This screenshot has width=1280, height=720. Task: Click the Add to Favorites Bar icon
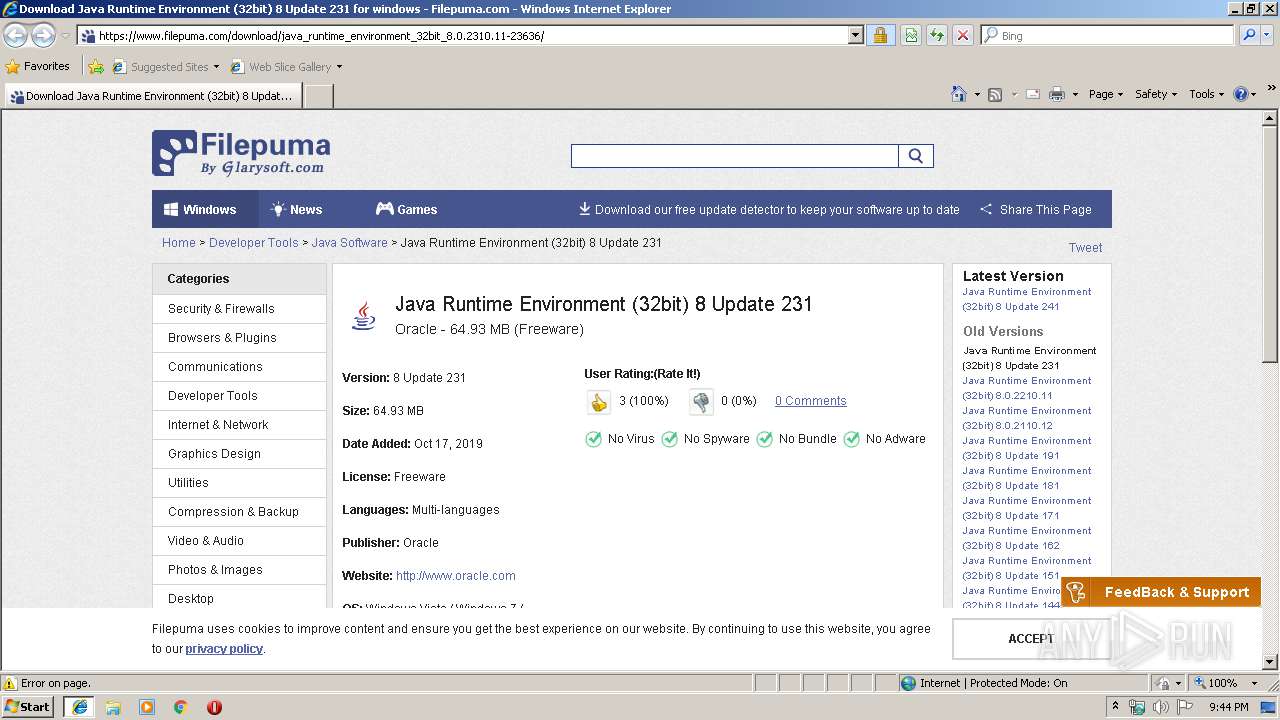pyautogui.click(x=96, y=67)
